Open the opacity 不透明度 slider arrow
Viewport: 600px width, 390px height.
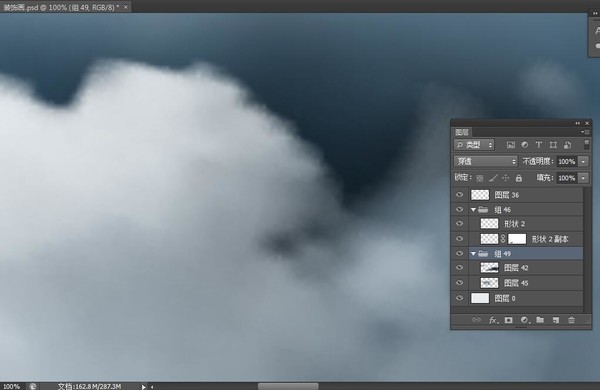(583, 162)
